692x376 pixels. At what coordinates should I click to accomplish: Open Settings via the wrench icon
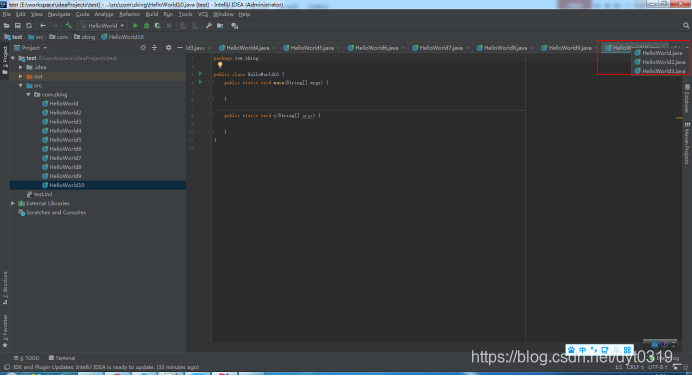tap(209, 26)
